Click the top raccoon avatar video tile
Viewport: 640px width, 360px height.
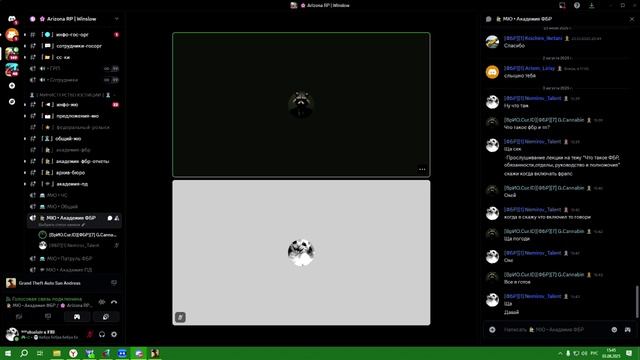[x=301, y=105]
